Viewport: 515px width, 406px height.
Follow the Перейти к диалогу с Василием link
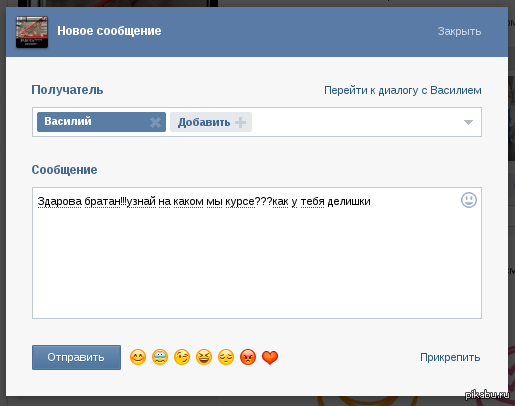tap(403, 90)
